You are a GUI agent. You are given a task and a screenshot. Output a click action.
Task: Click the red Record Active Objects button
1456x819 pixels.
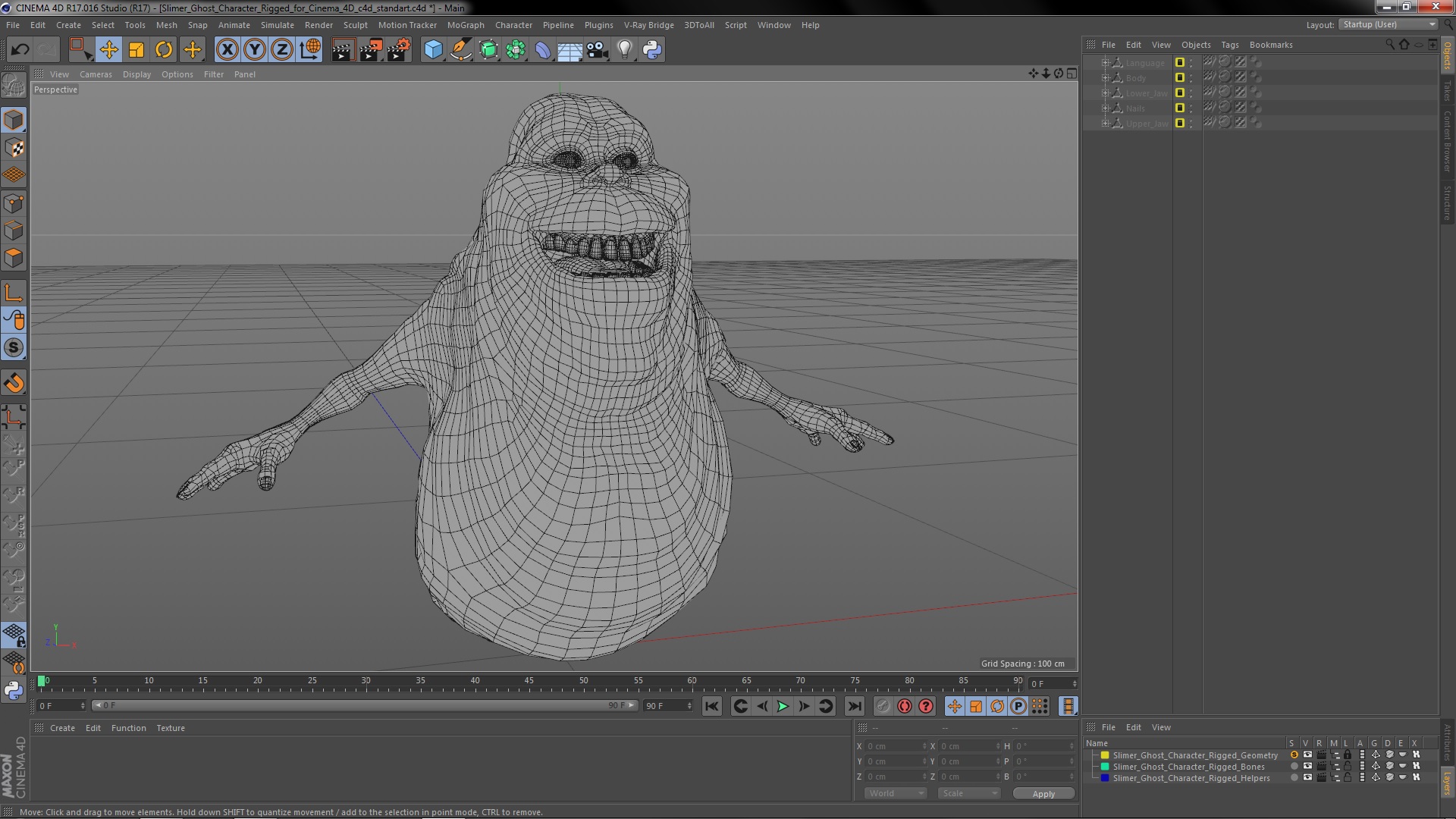coord(905,706)
